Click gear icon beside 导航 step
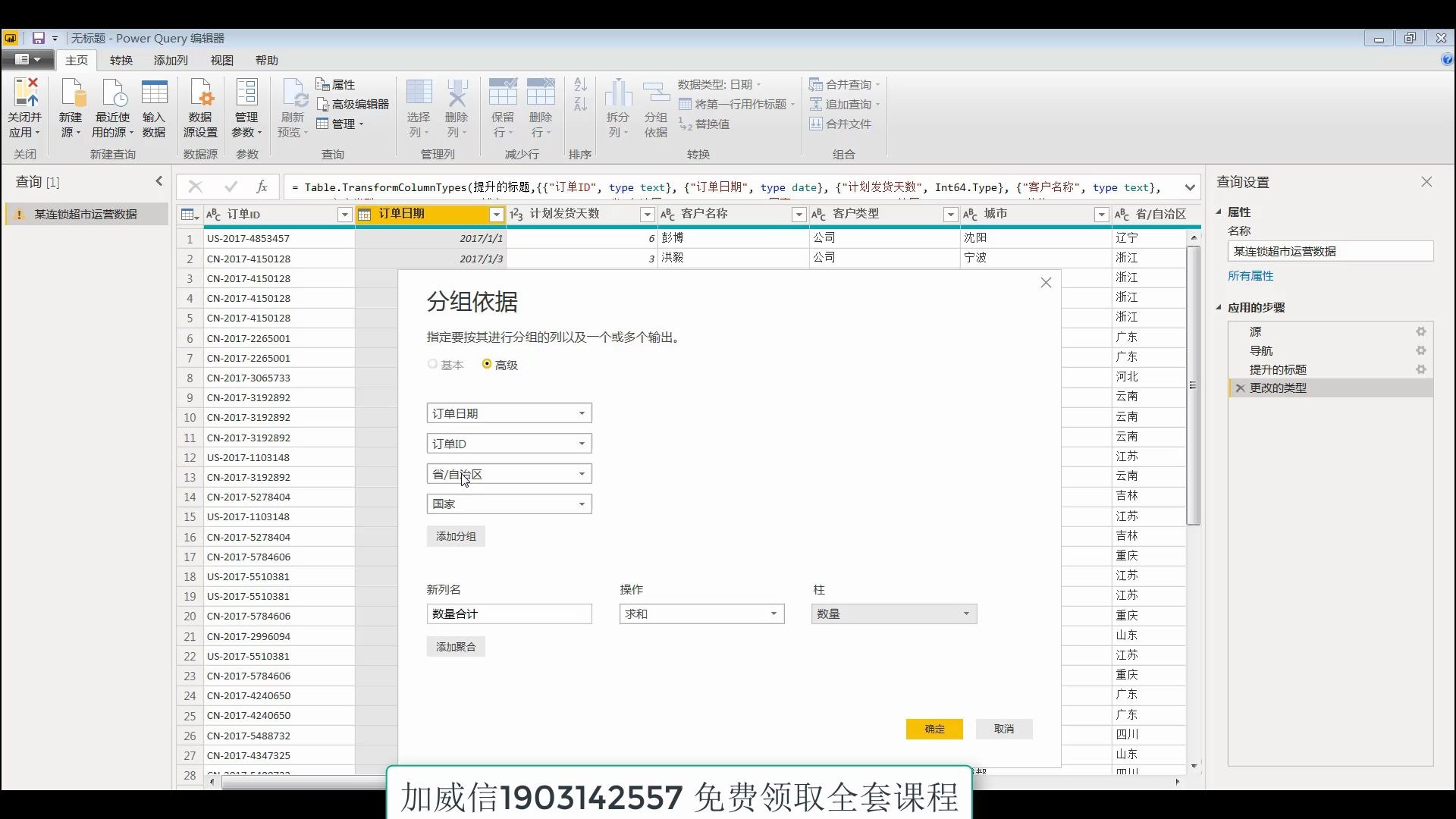Image resolution: width=1456 pixels, height=819 pixels. (1420, 350)
